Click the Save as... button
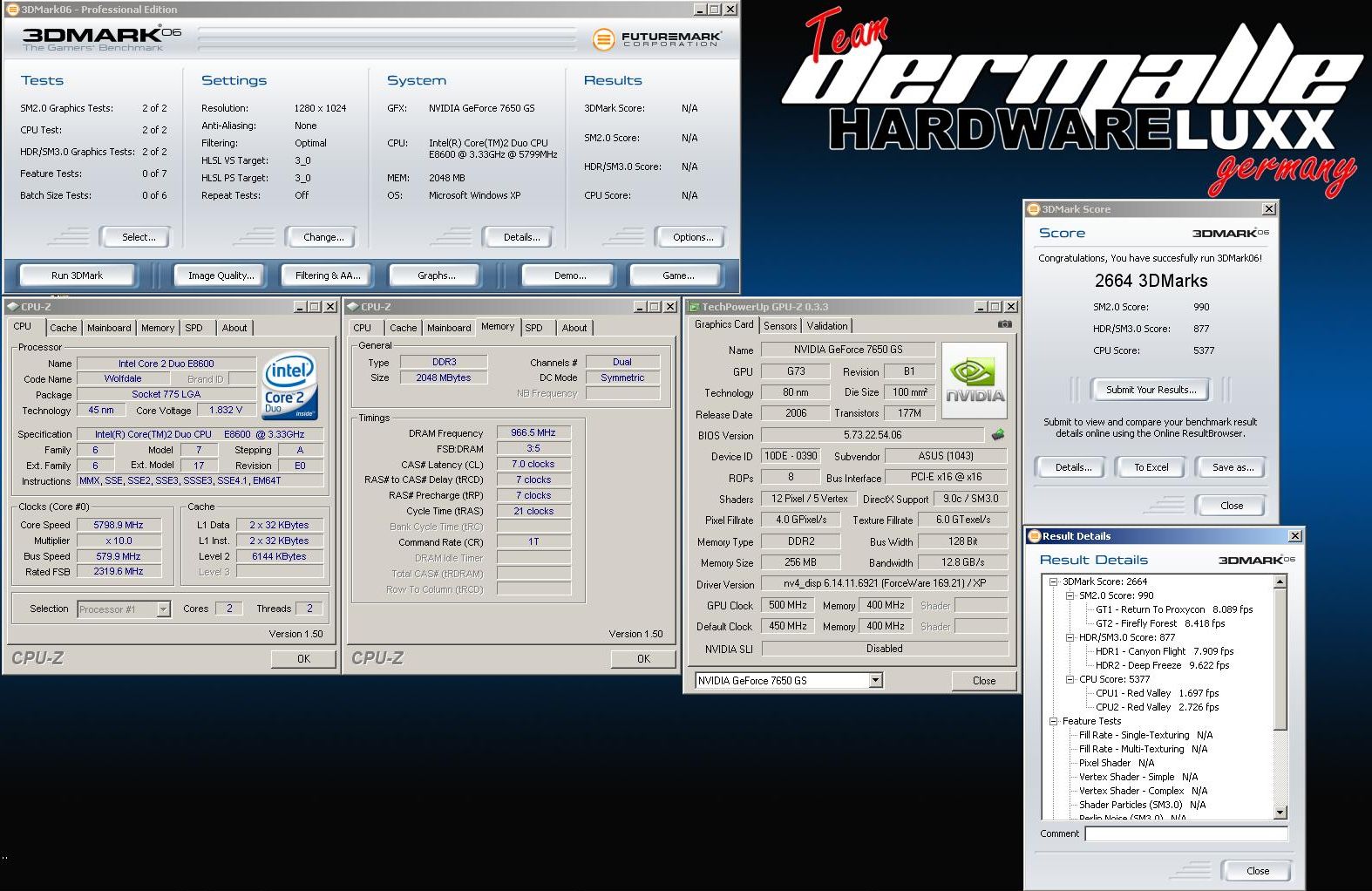 (1233, 467)
